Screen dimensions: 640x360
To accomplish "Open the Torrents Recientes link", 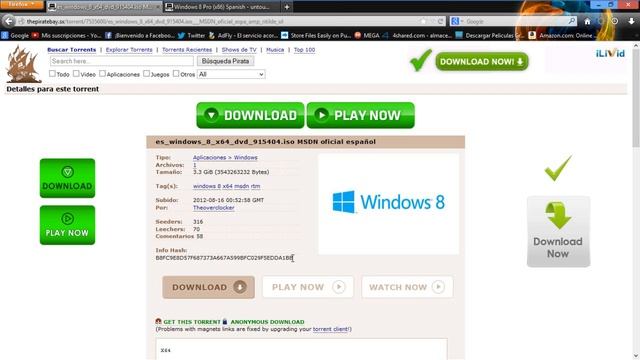I will pos(187,50).
